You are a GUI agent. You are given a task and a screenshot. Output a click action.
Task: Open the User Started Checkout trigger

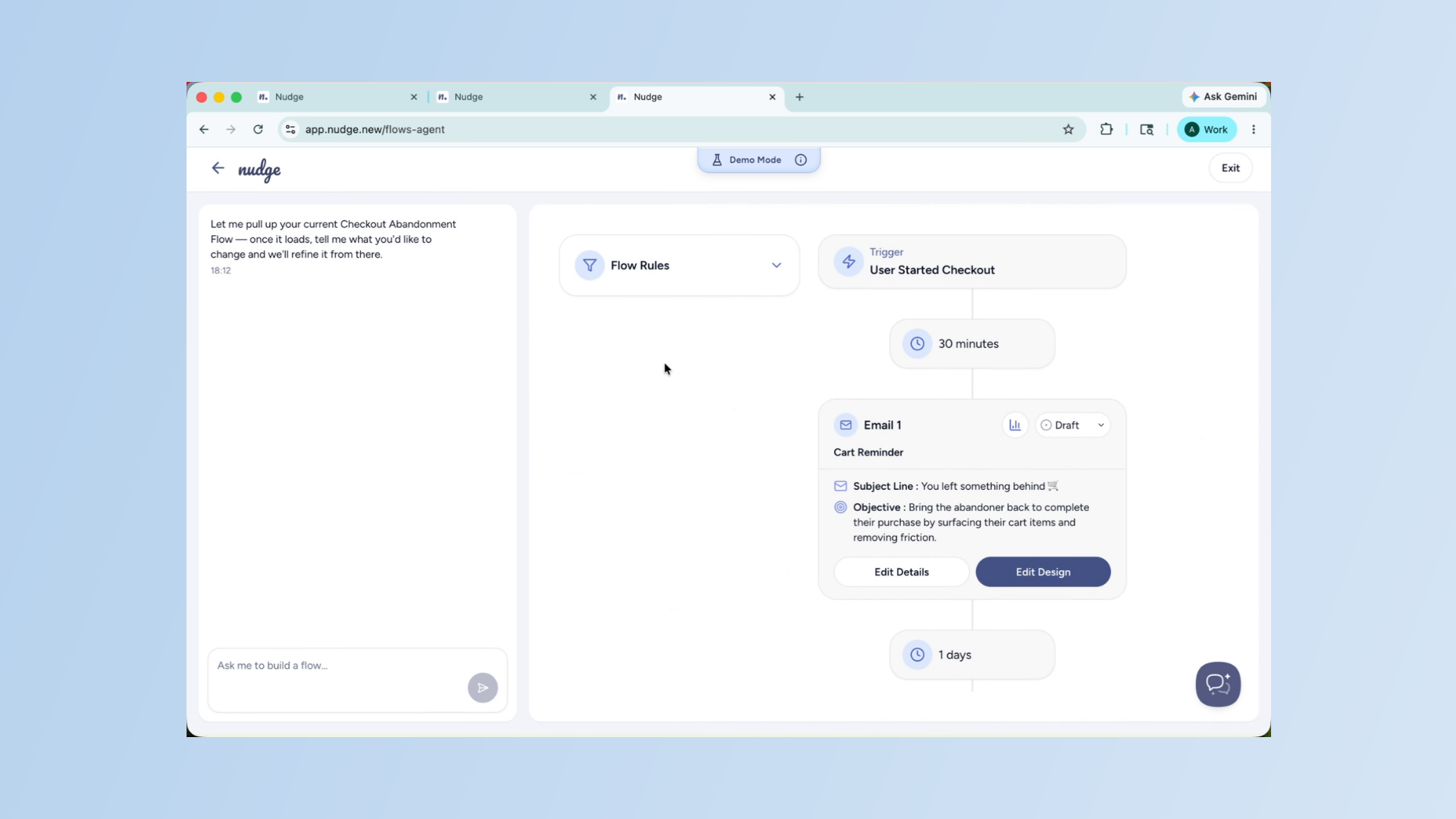(x=972, y=262)
